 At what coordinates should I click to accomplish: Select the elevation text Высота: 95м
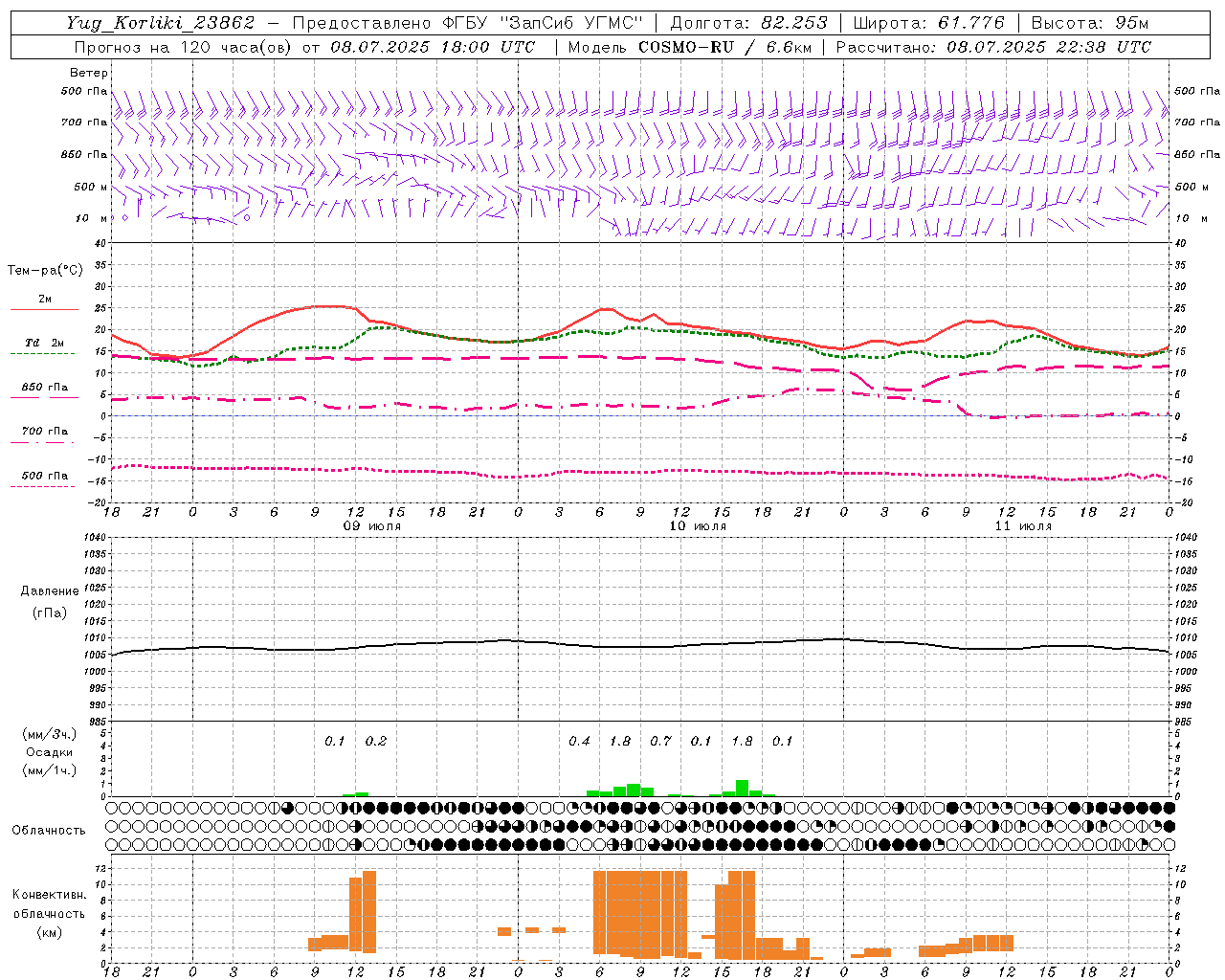click(x=1090, y=23)
